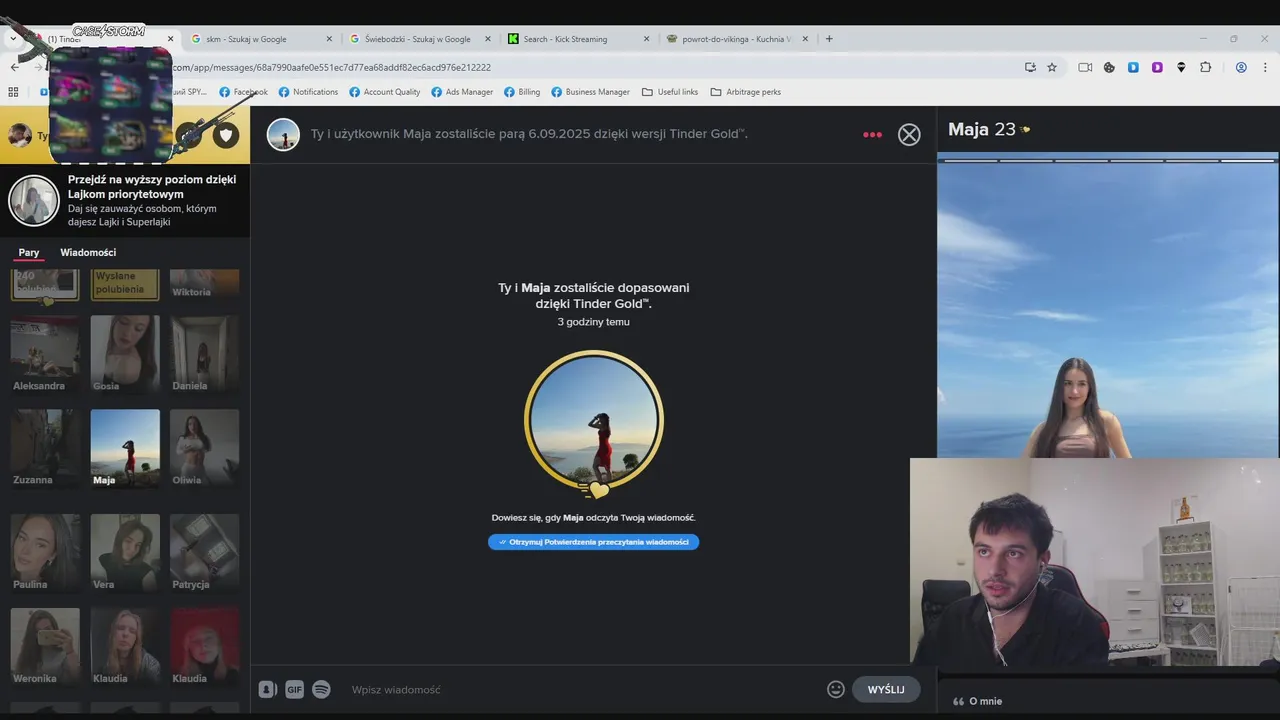This screenshot has width=1280, height=720.
Task: Open the emoji picker
Action: tap(836, 689)
